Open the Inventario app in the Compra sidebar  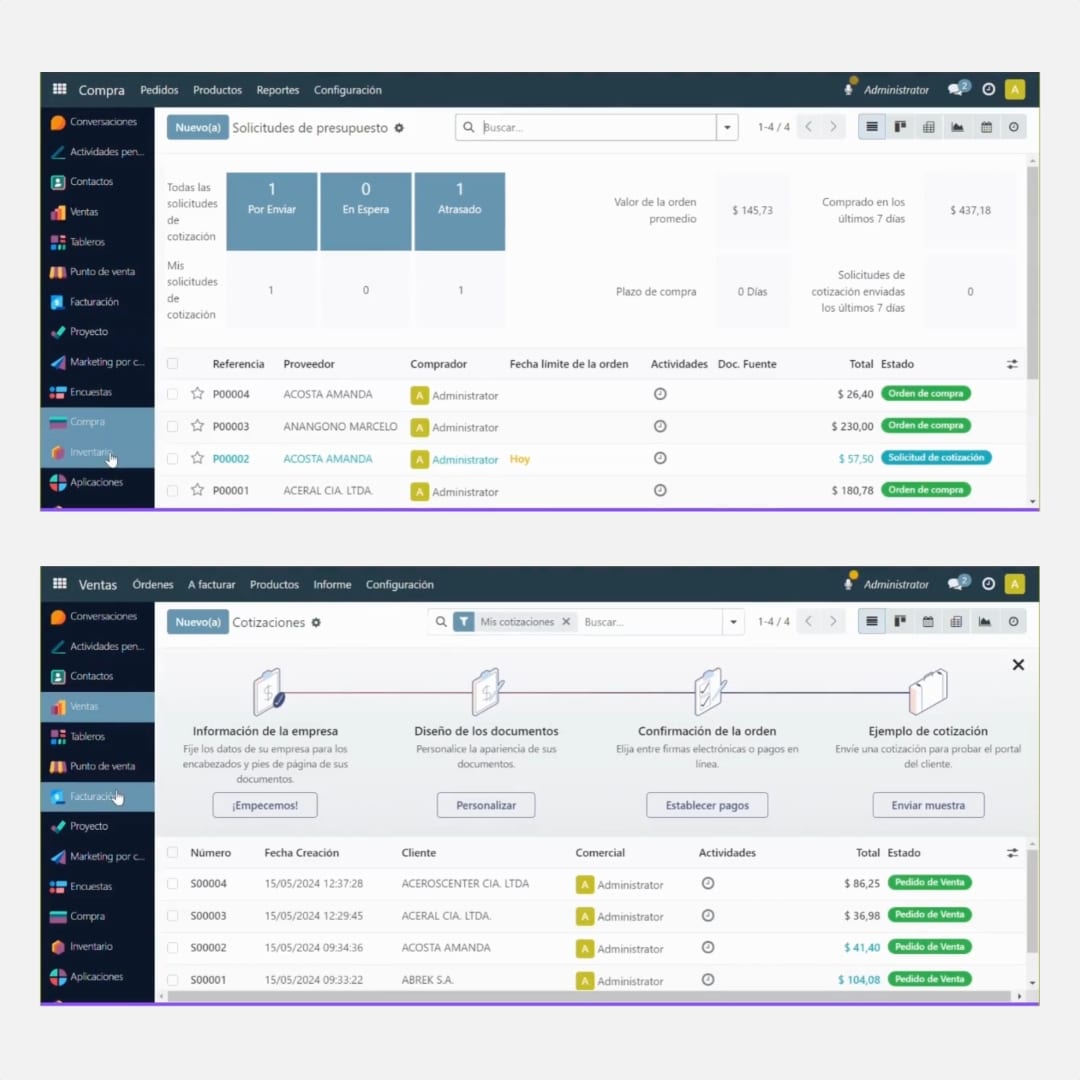[x=90, y=452]
